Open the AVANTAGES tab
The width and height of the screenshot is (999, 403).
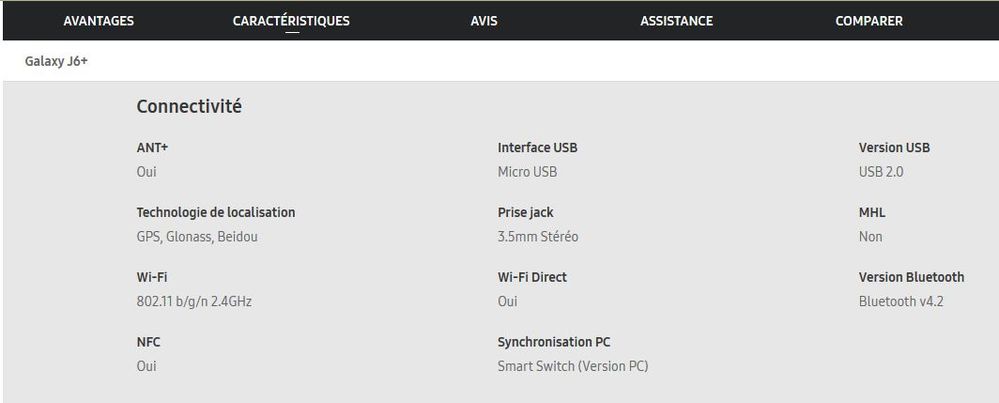click(98, 21)
